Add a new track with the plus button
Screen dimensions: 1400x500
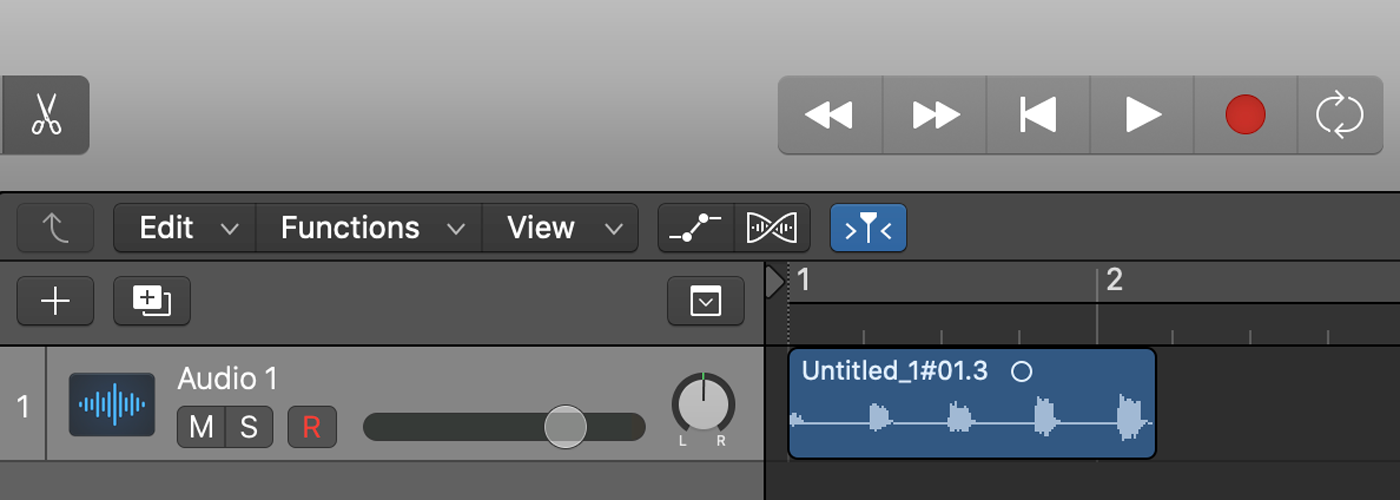pos(55,301)
